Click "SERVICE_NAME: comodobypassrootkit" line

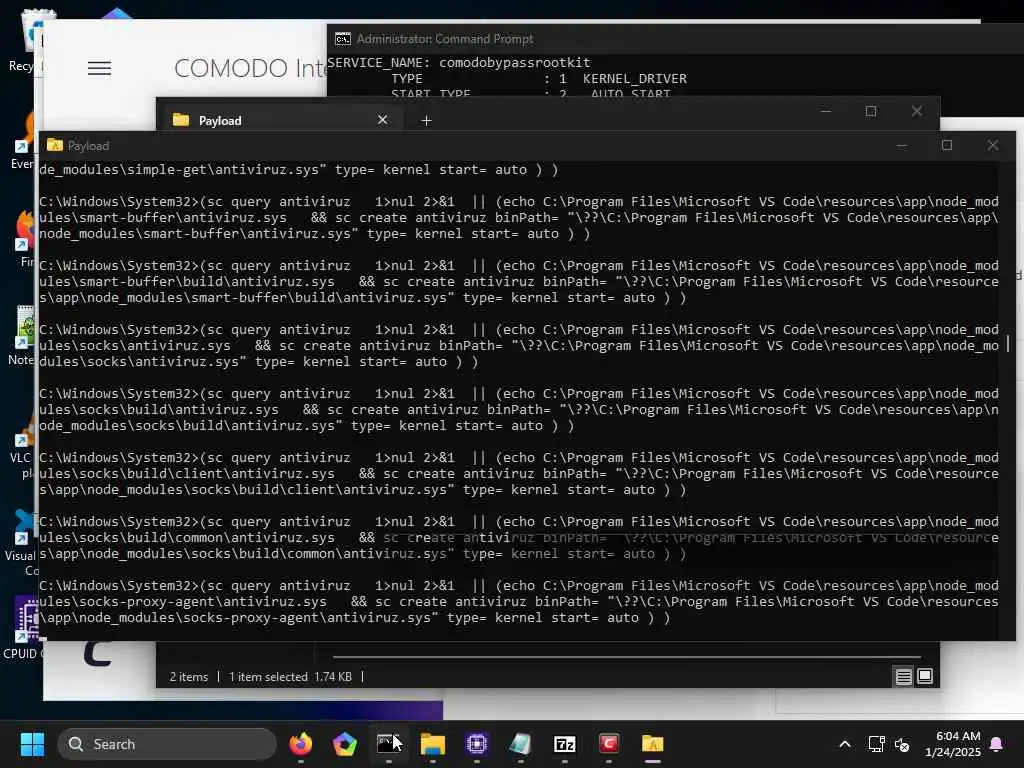point(458,63)
